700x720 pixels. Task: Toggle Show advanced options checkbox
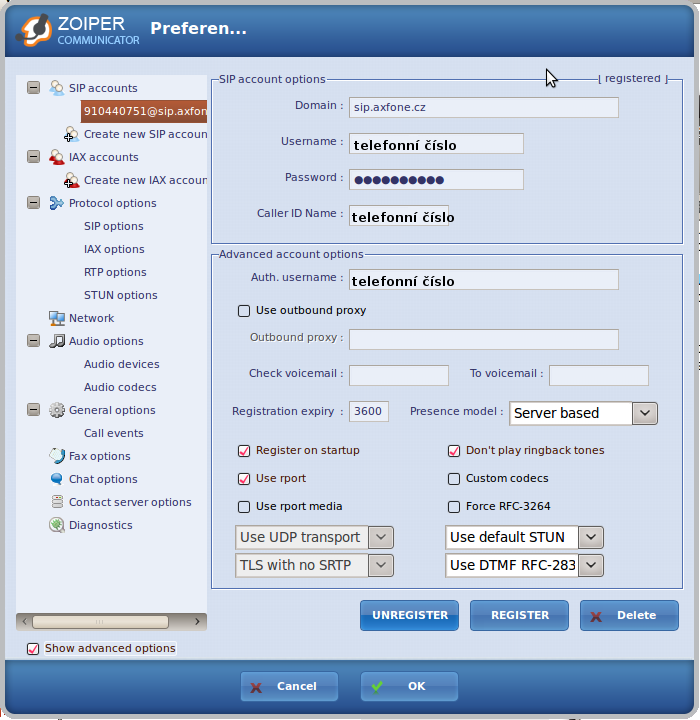click(33, 649)
